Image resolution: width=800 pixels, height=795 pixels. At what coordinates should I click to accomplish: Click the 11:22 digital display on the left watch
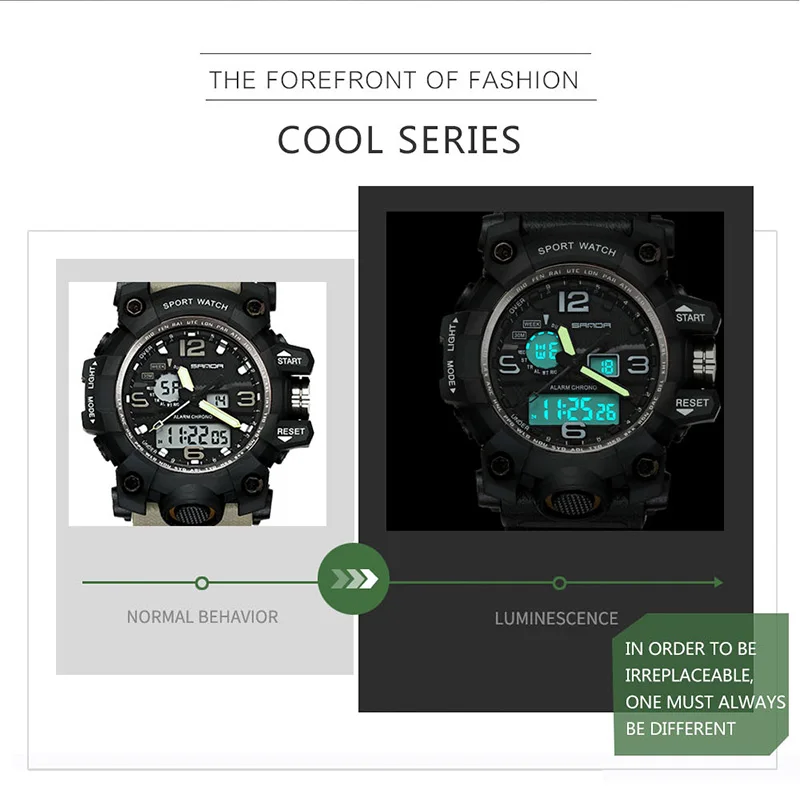click(x=193, y=435)
